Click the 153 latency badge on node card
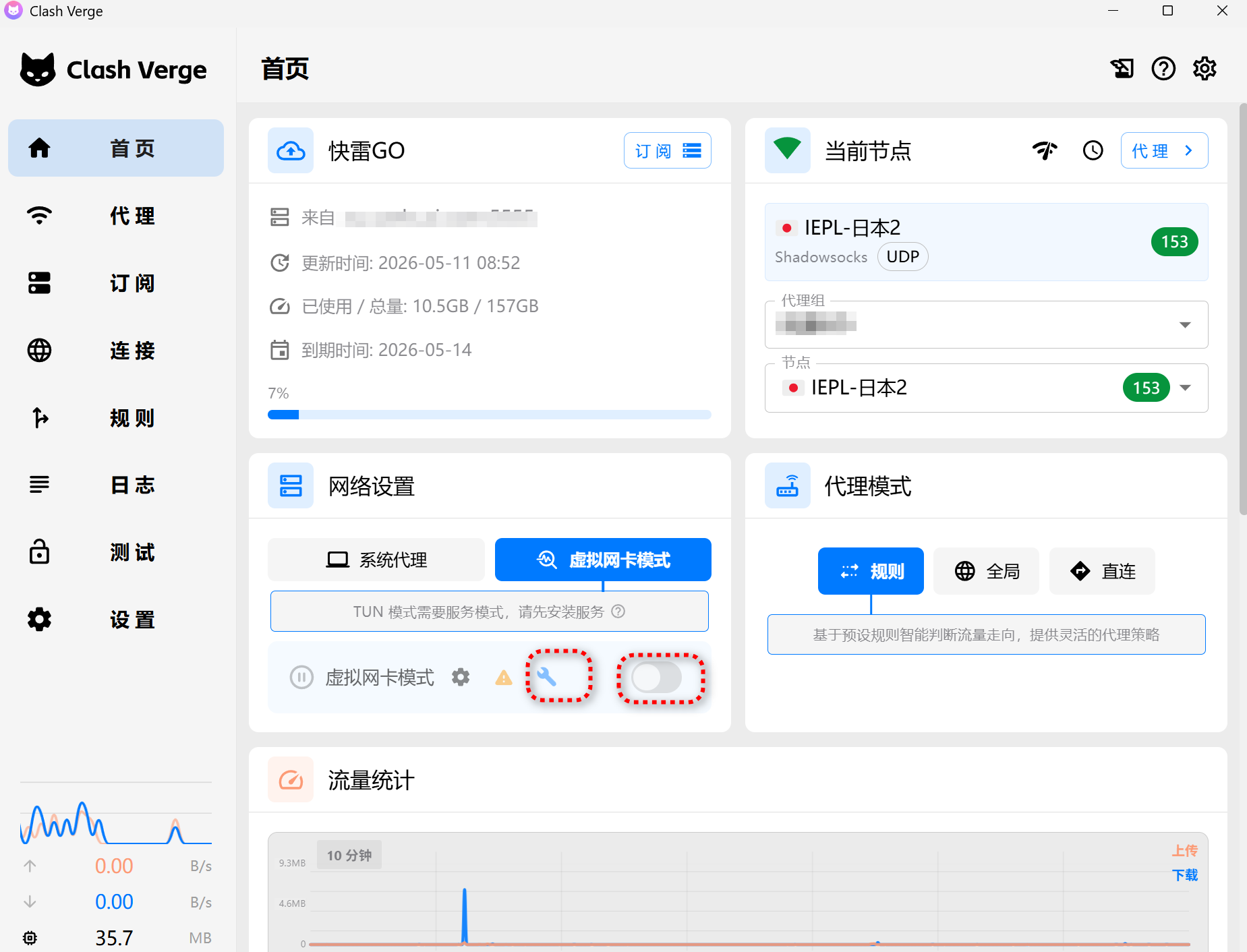The width and height of the screenshot is (1247, 952). tap(1174, 242)
